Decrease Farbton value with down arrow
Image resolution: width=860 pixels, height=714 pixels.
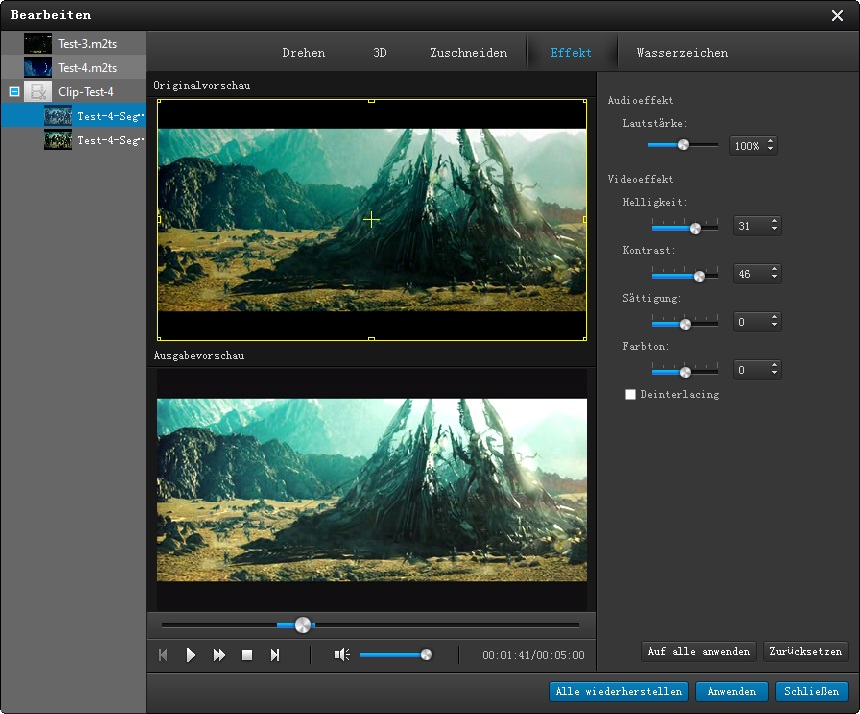click(774, 373)
